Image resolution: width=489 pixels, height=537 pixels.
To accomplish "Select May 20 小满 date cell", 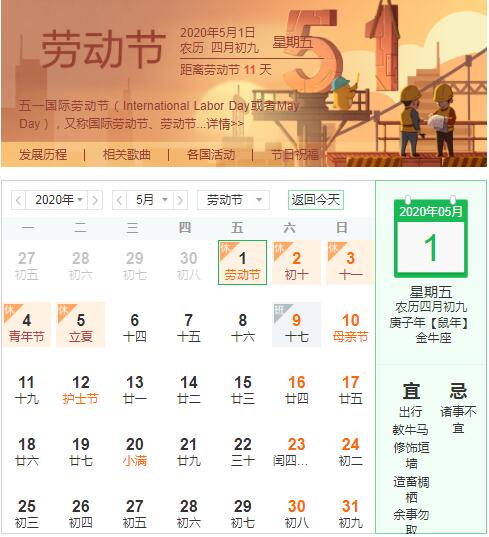I will (x=135, y=449).
